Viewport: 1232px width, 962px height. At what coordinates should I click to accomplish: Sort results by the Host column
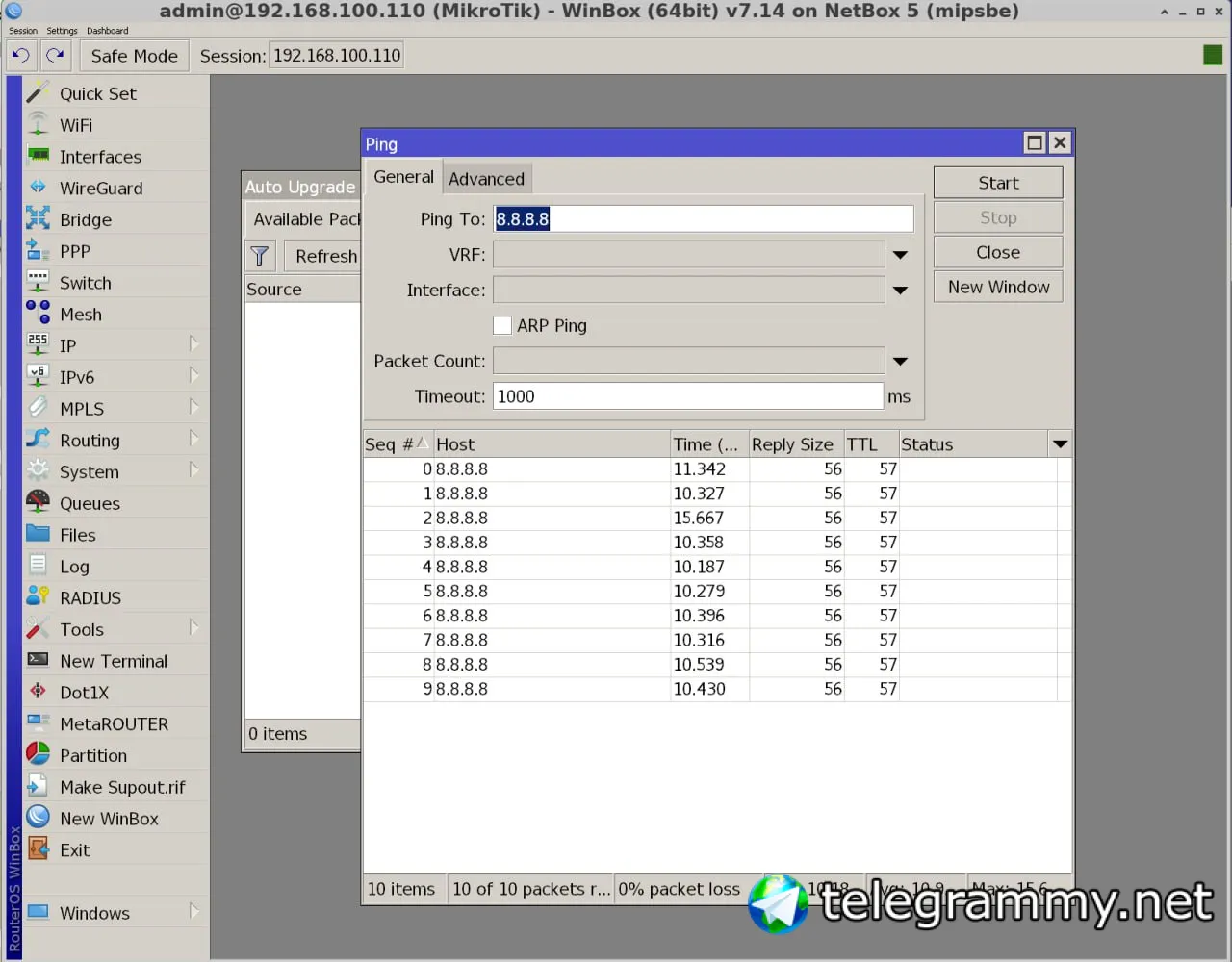point(552,444)
